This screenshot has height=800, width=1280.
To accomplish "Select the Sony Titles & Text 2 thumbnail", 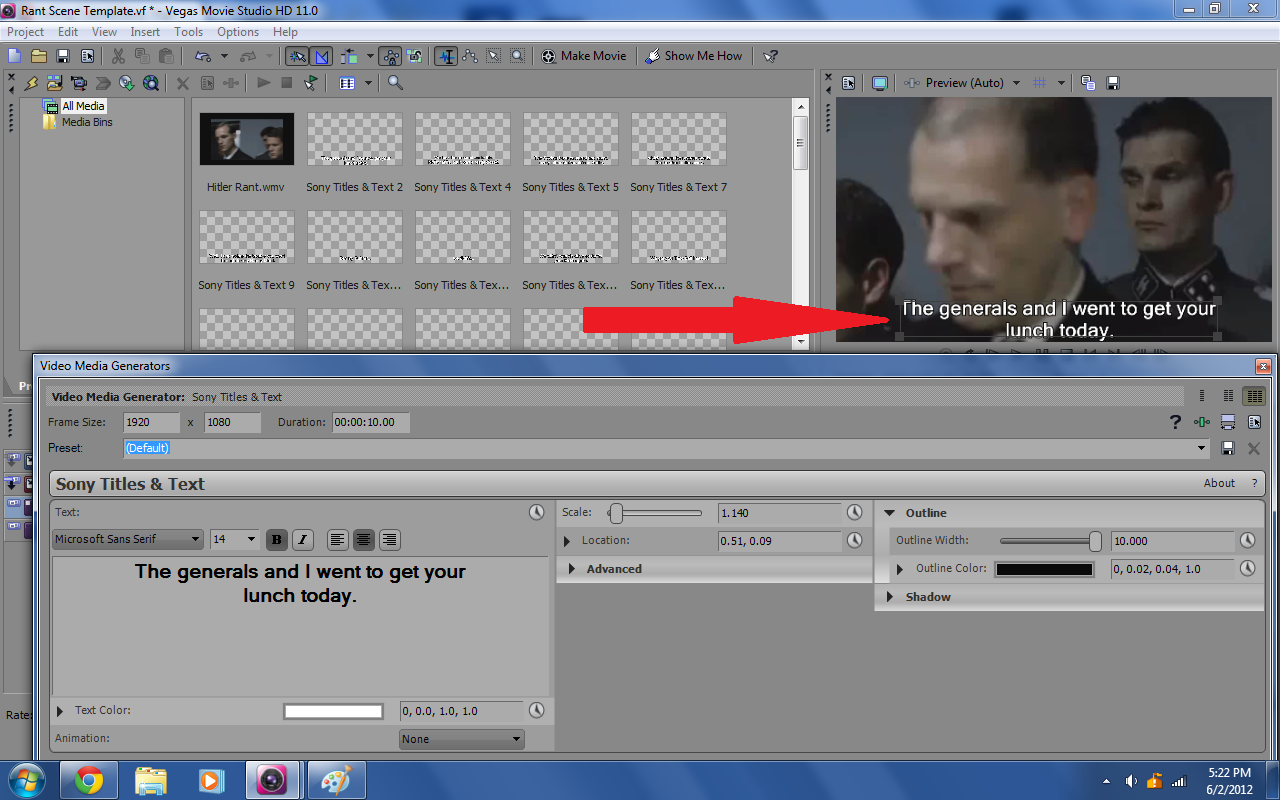I will 354,139.
